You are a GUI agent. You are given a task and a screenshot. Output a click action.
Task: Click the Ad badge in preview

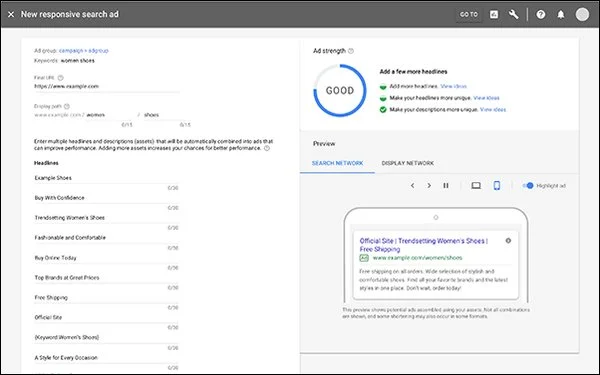[x=364, y=258]
